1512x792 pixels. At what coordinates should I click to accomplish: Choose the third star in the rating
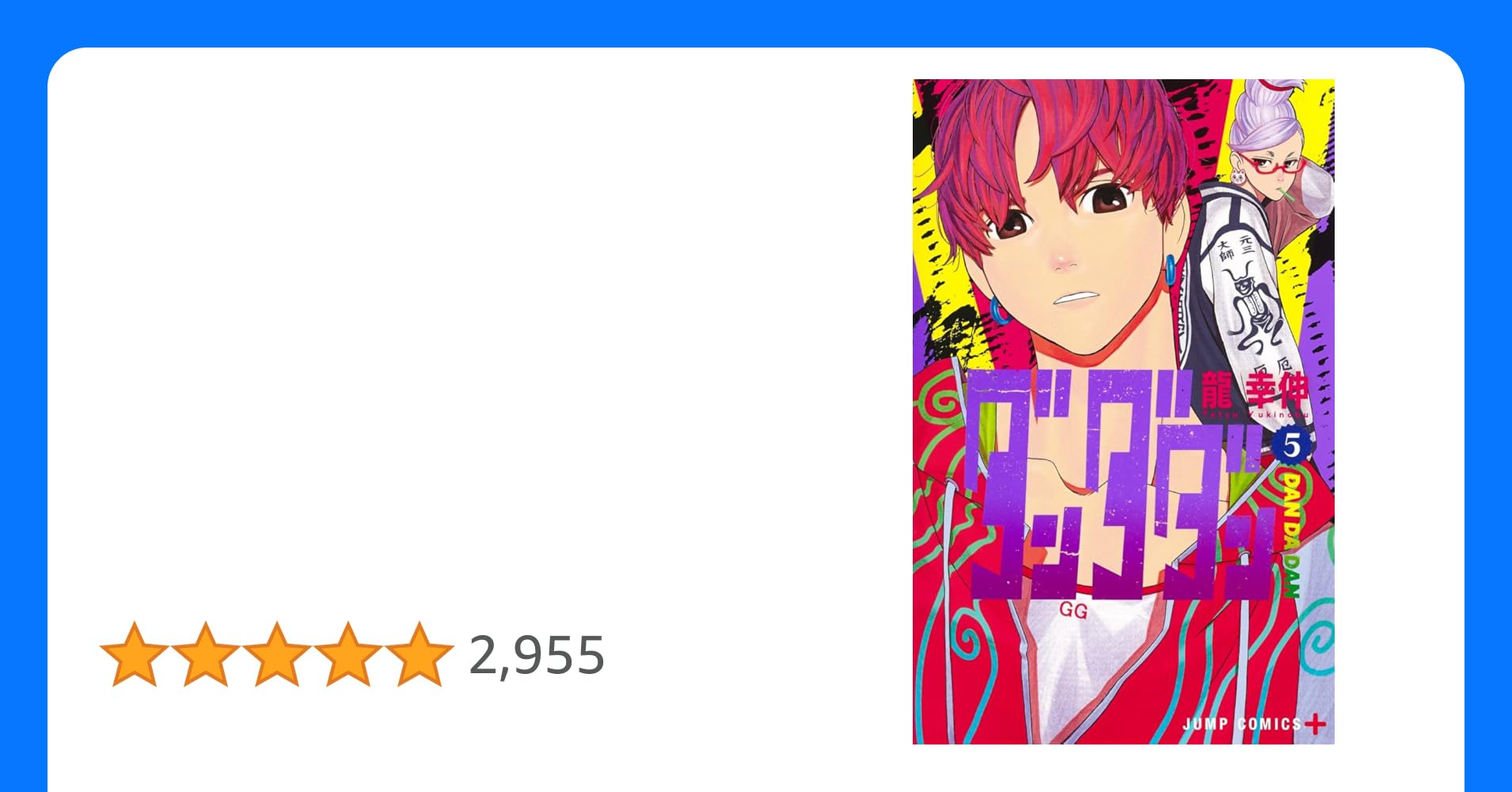pos(277,654)
